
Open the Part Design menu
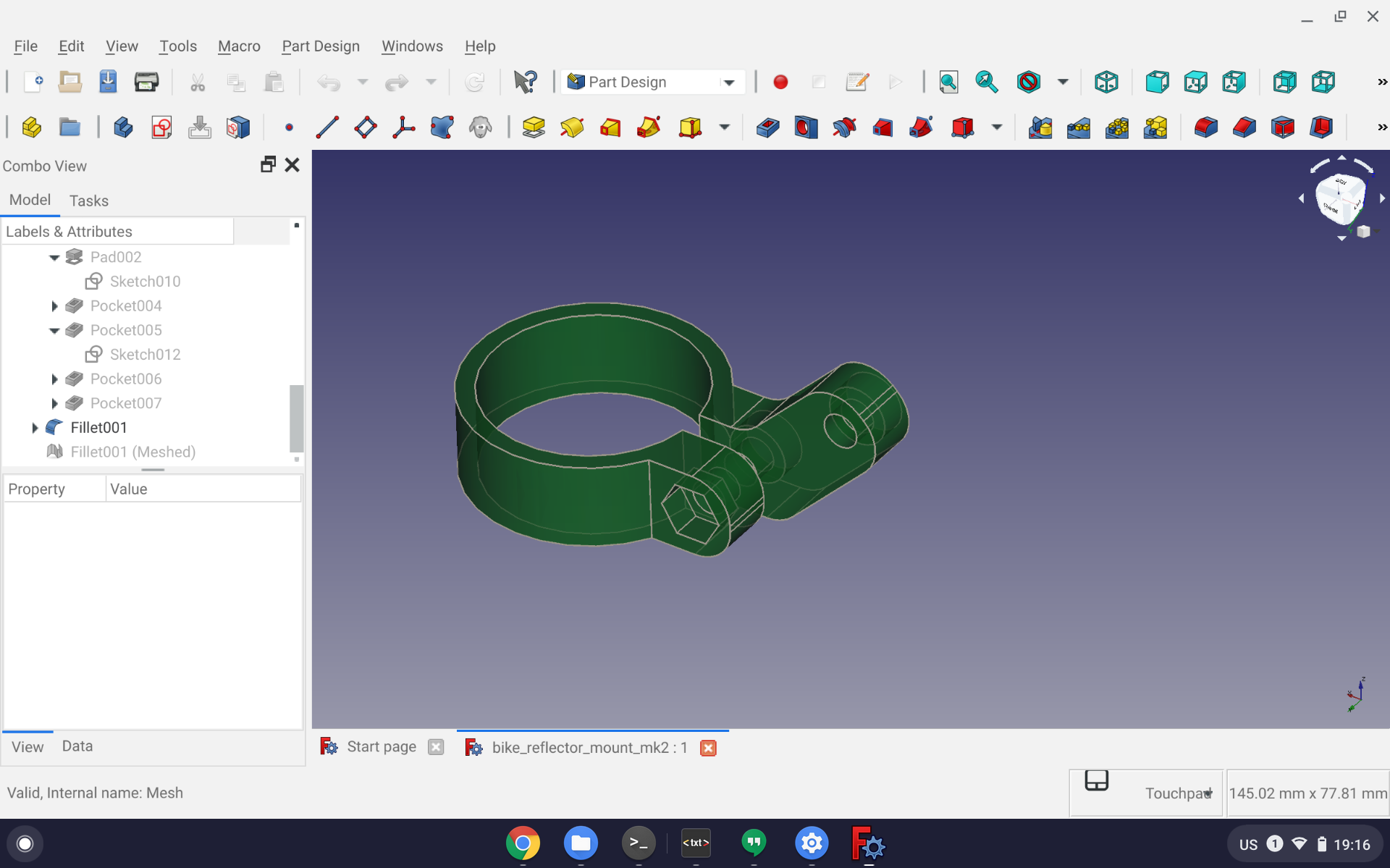(321, 46)
